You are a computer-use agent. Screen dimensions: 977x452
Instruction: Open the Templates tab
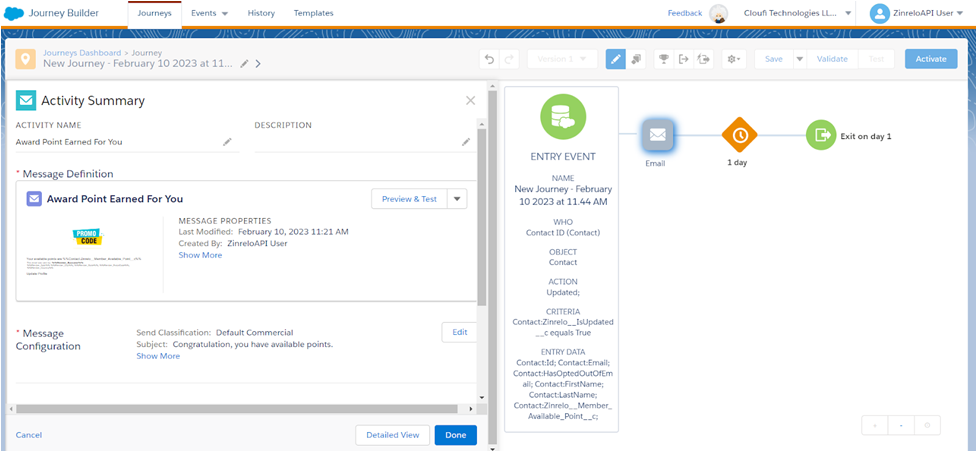pyautogui.click(x=313, y=13)
